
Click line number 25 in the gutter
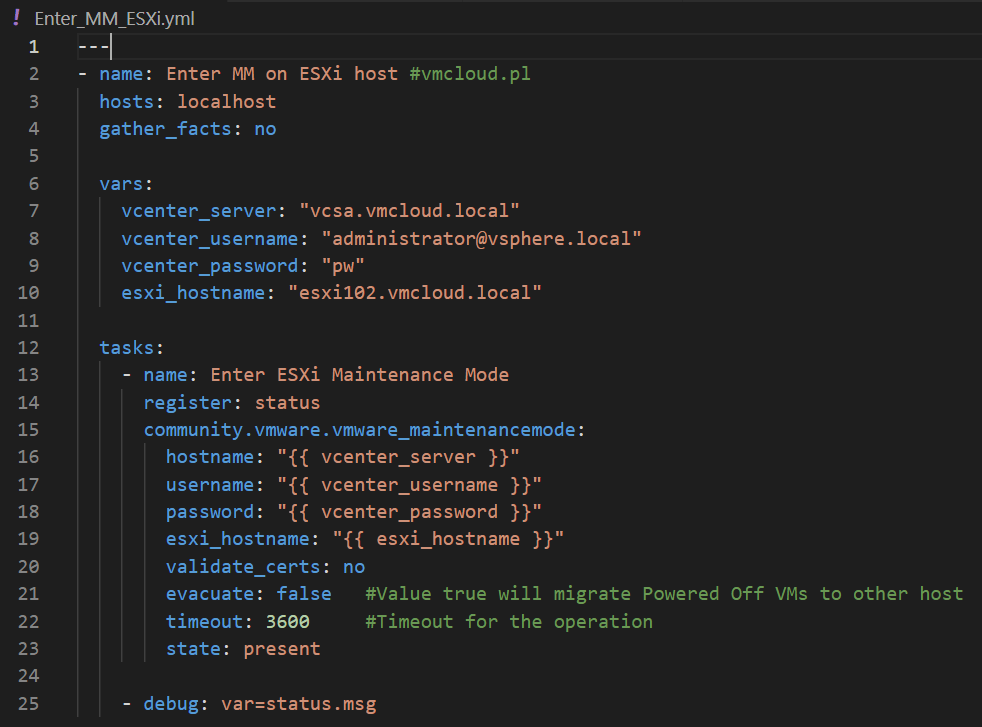(x=29, y=704)
